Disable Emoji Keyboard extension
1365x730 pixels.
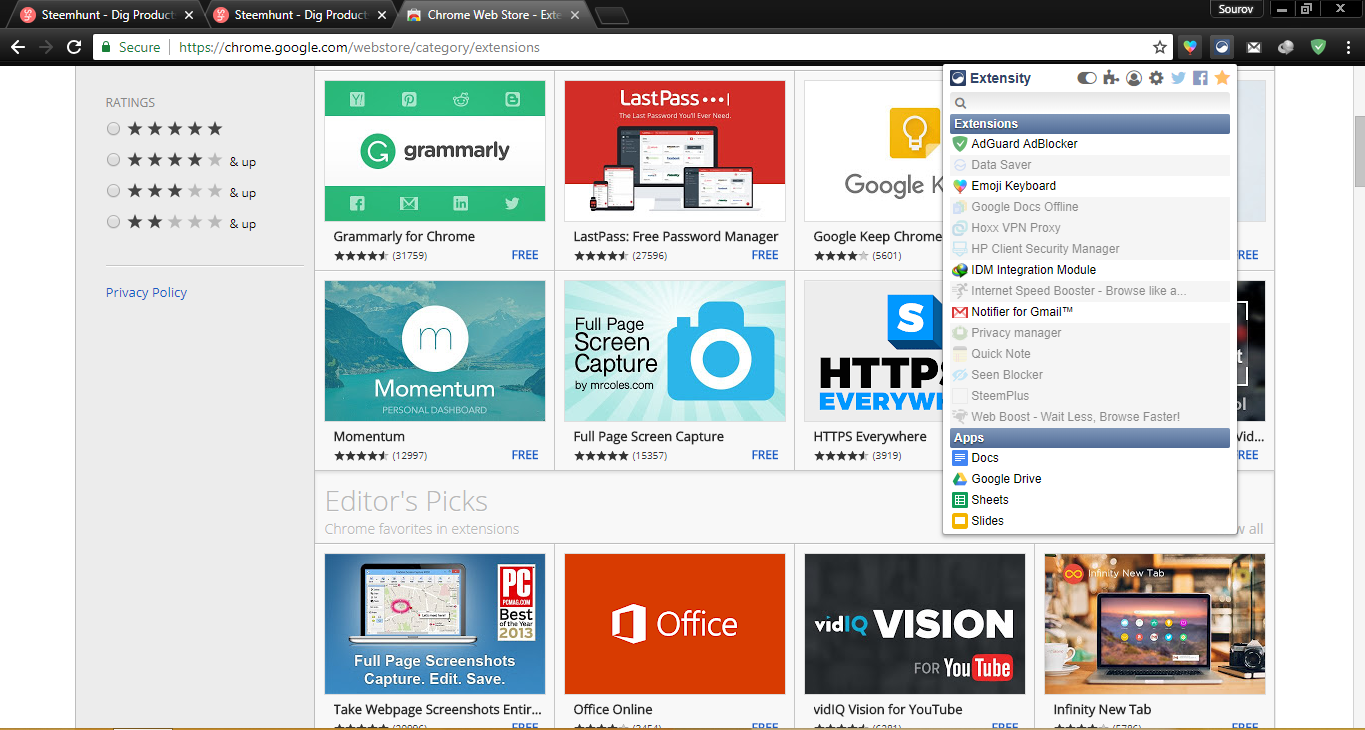point(1090,186)
